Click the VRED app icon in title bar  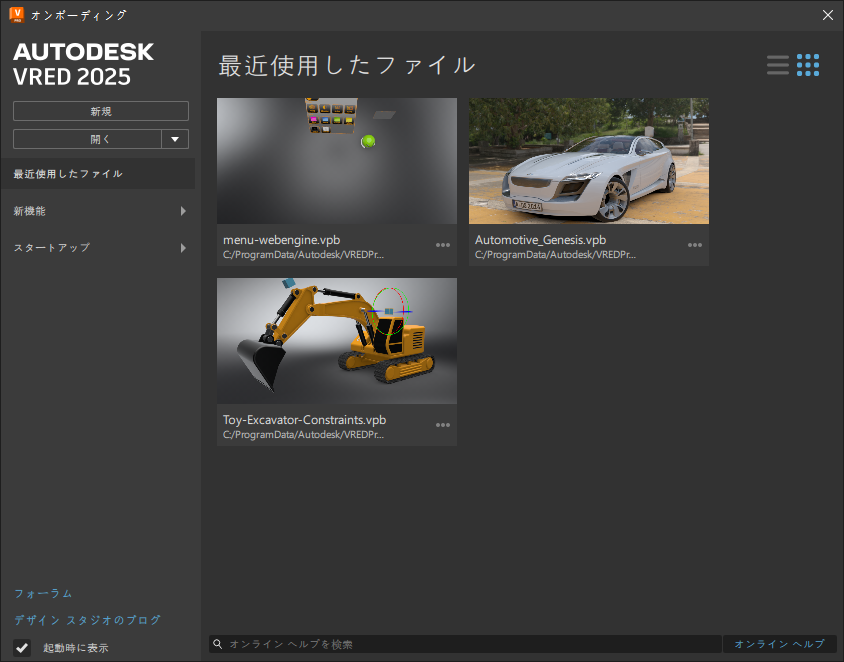[17, 15]
